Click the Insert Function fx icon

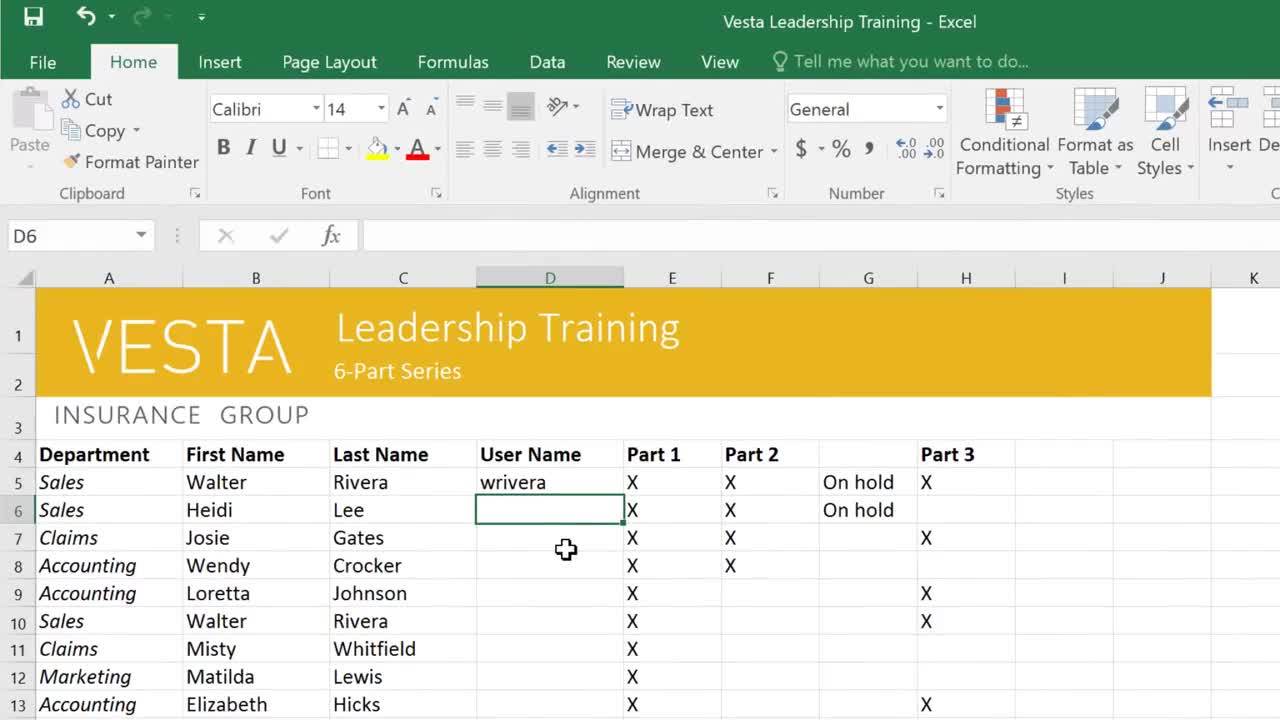point(331,236)
